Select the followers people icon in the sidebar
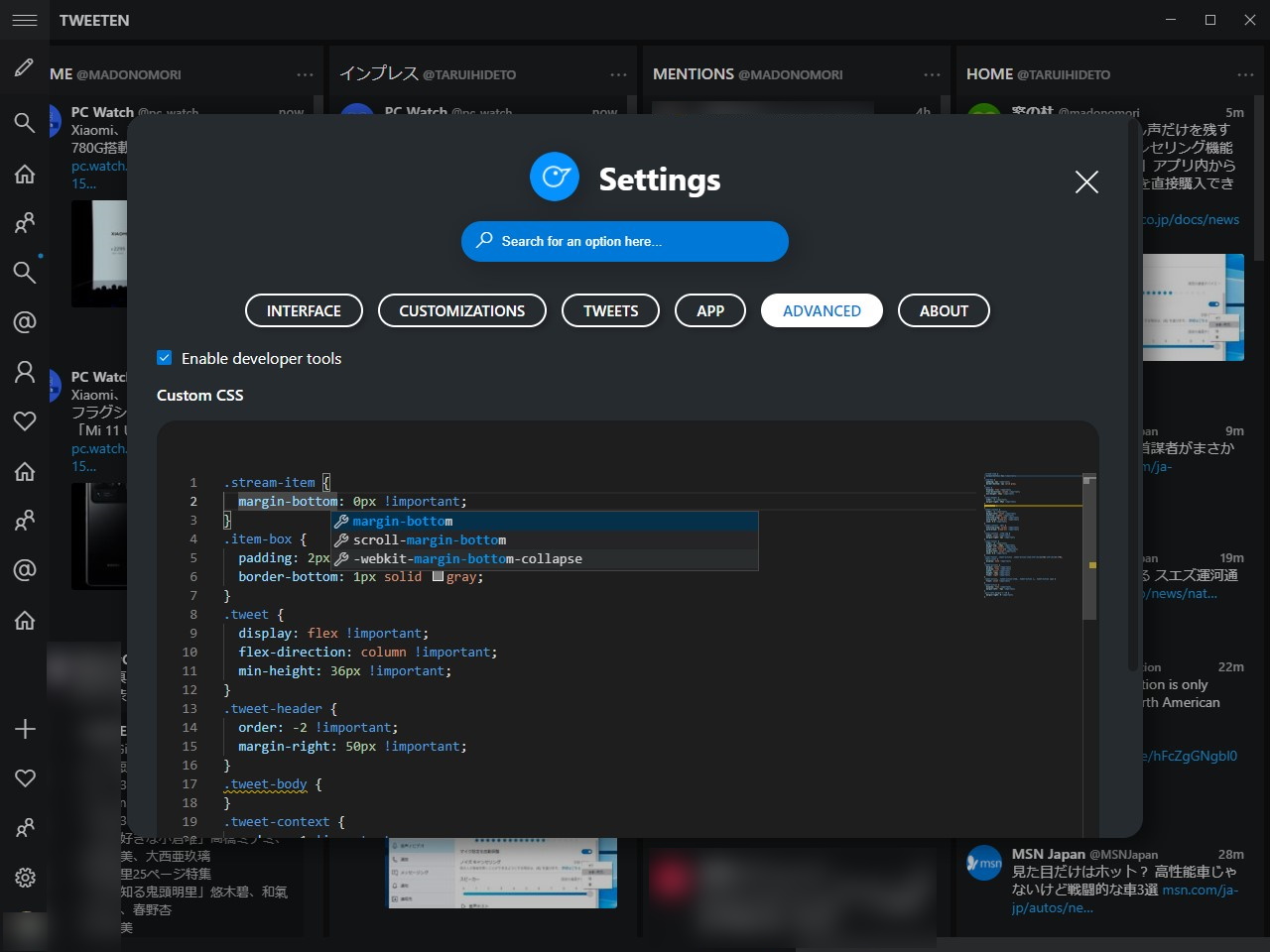 [24, 223]
